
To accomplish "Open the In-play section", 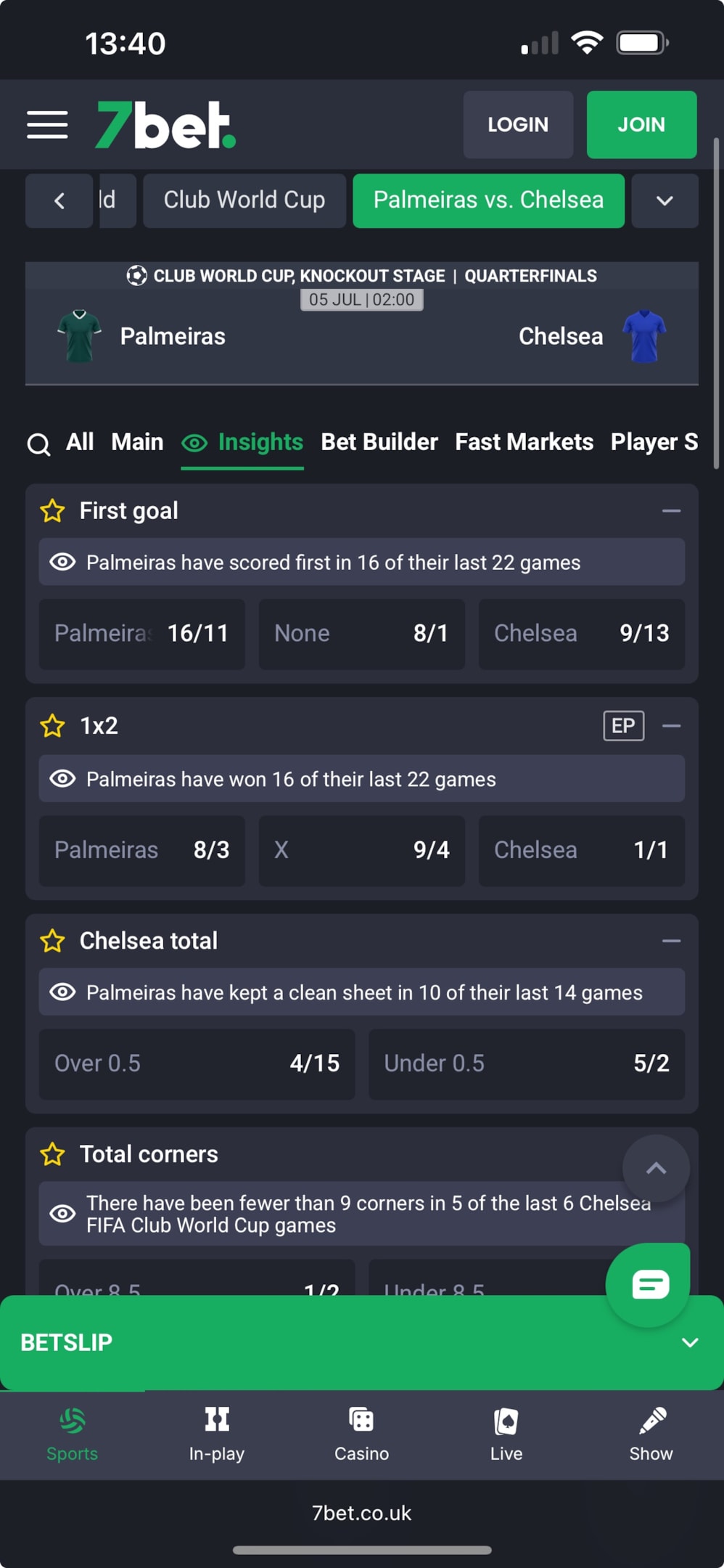I will [x=217, y=1434].
